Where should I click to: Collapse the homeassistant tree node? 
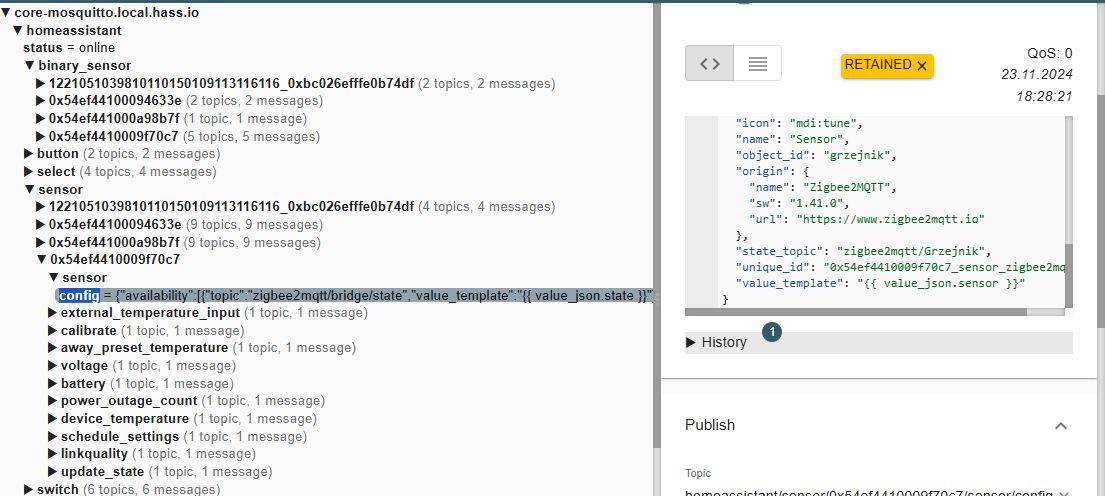click(x=19, y=30)
